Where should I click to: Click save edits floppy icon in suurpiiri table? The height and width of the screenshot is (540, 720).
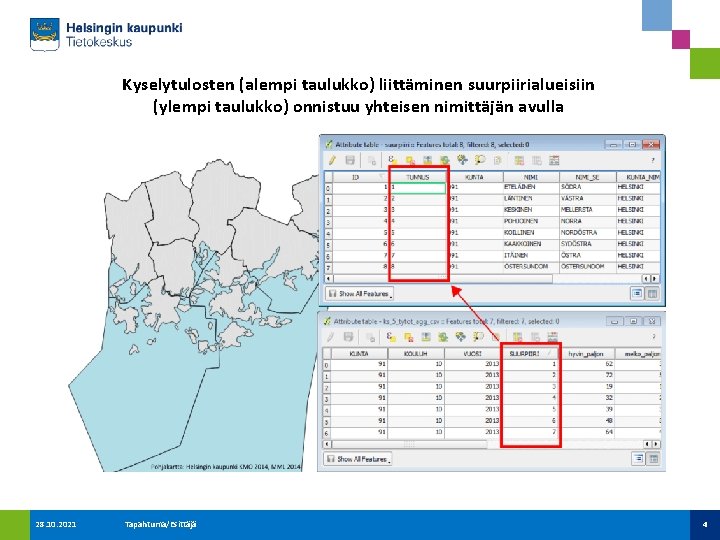[x=350, y=160]
